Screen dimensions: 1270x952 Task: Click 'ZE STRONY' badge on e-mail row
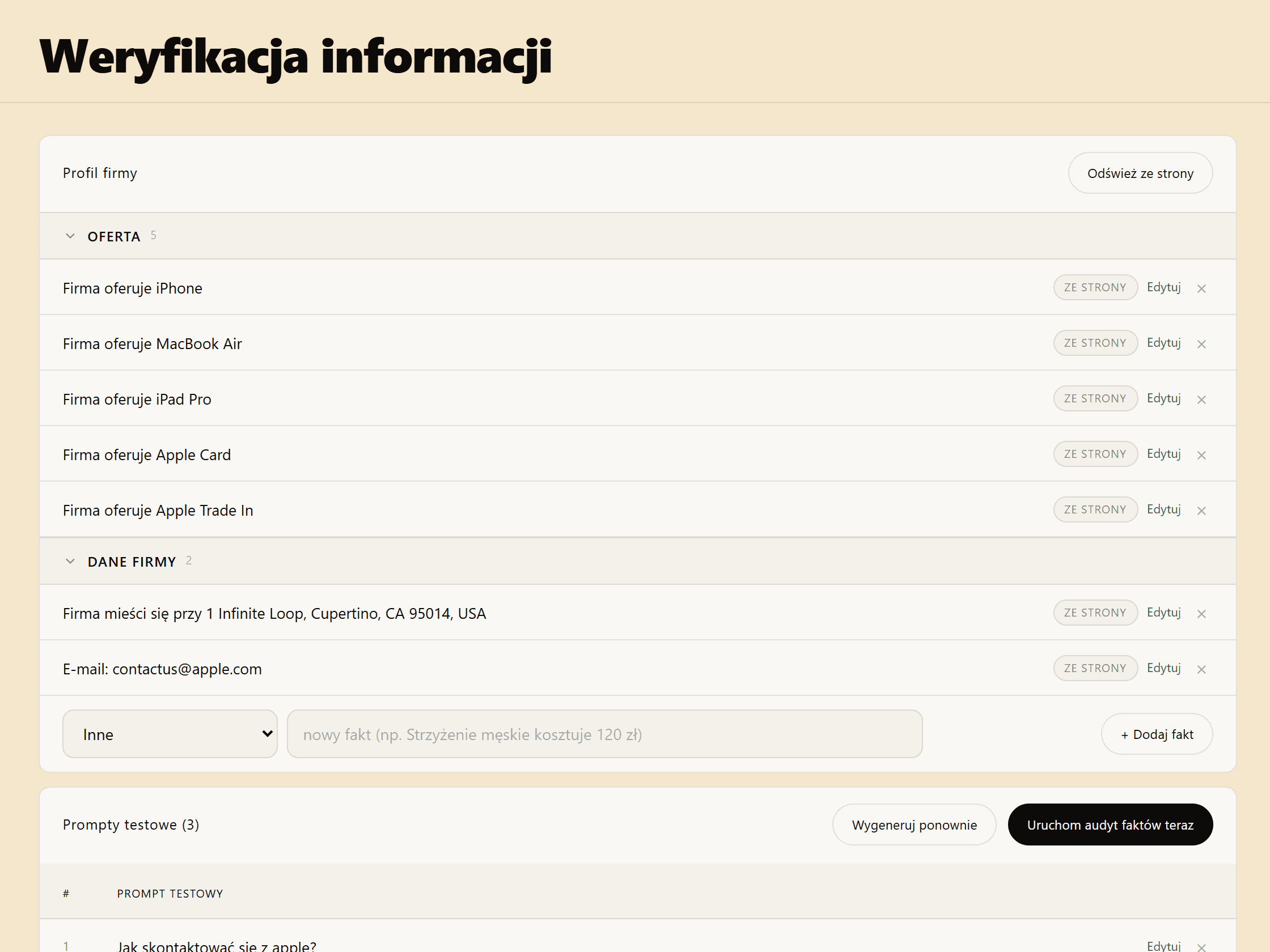(x=1095, y=668)
